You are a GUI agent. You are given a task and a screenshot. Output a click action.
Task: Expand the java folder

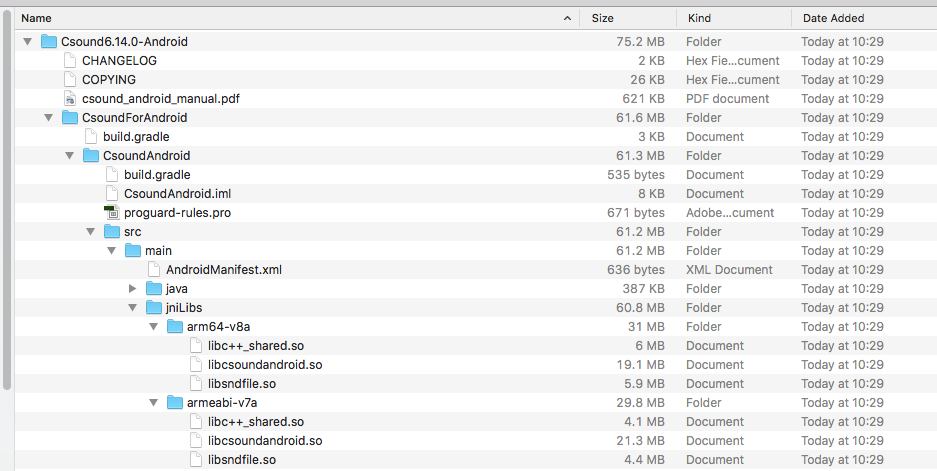click(133, 289)
